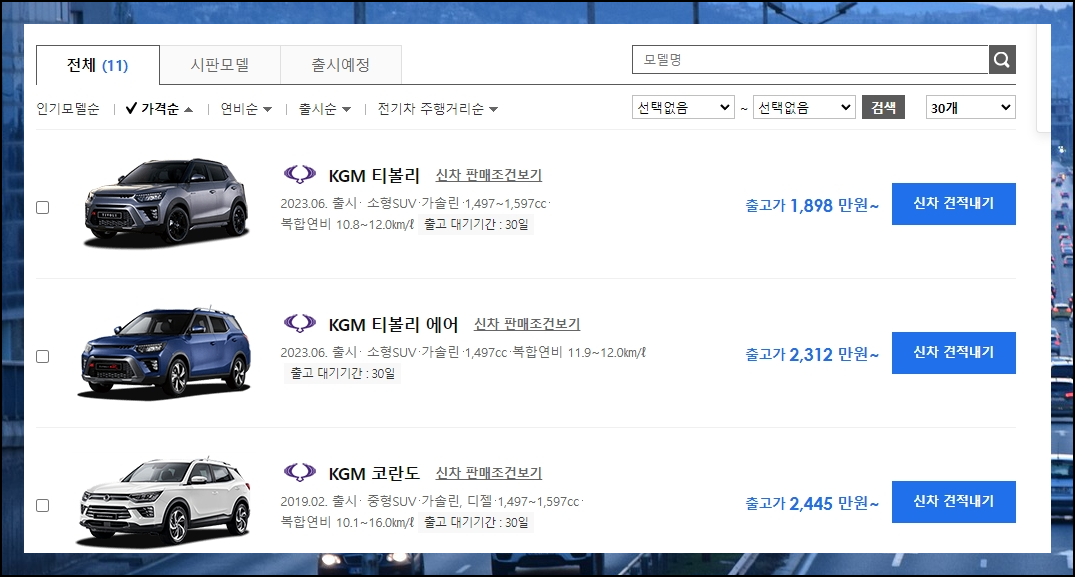Open the minimum price 선택없음 dropdown
1075x577 pixels.
[x=683, y=108]
